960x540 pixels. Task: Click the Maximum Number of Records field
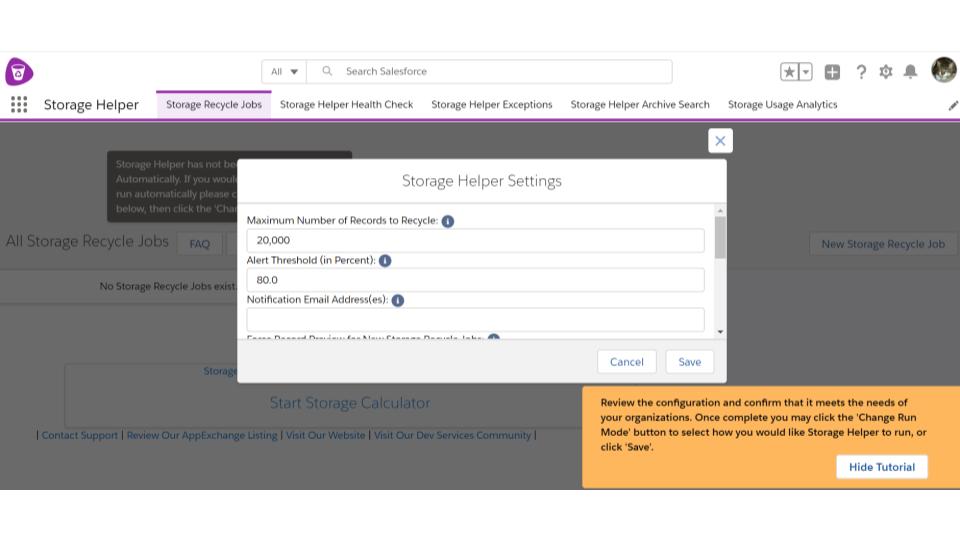coord(475,241)
